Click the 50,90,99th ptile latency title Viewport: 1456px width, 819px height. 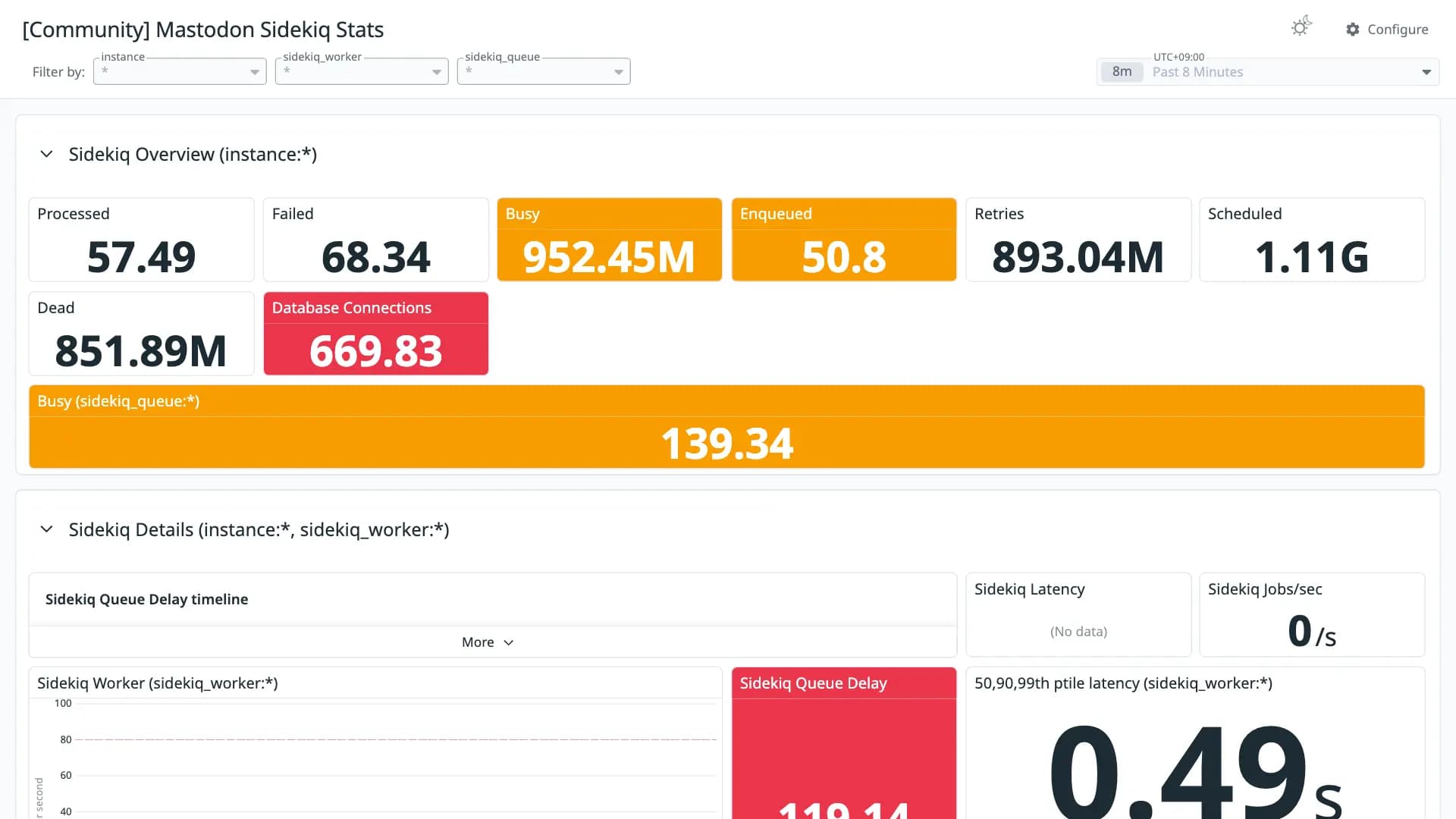1123,683
